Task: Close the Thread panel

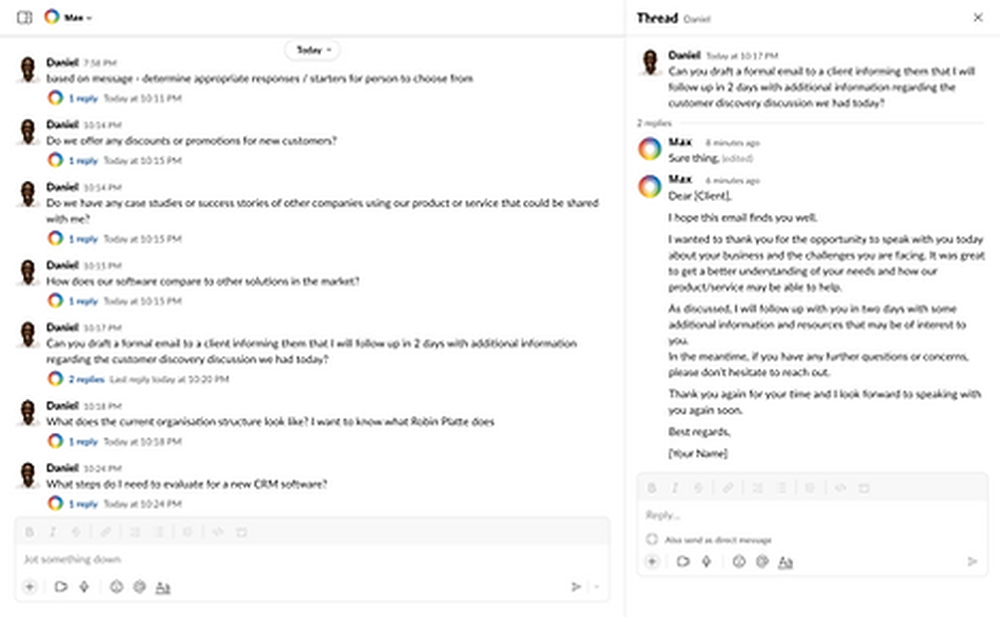Action: pos(977,17)
